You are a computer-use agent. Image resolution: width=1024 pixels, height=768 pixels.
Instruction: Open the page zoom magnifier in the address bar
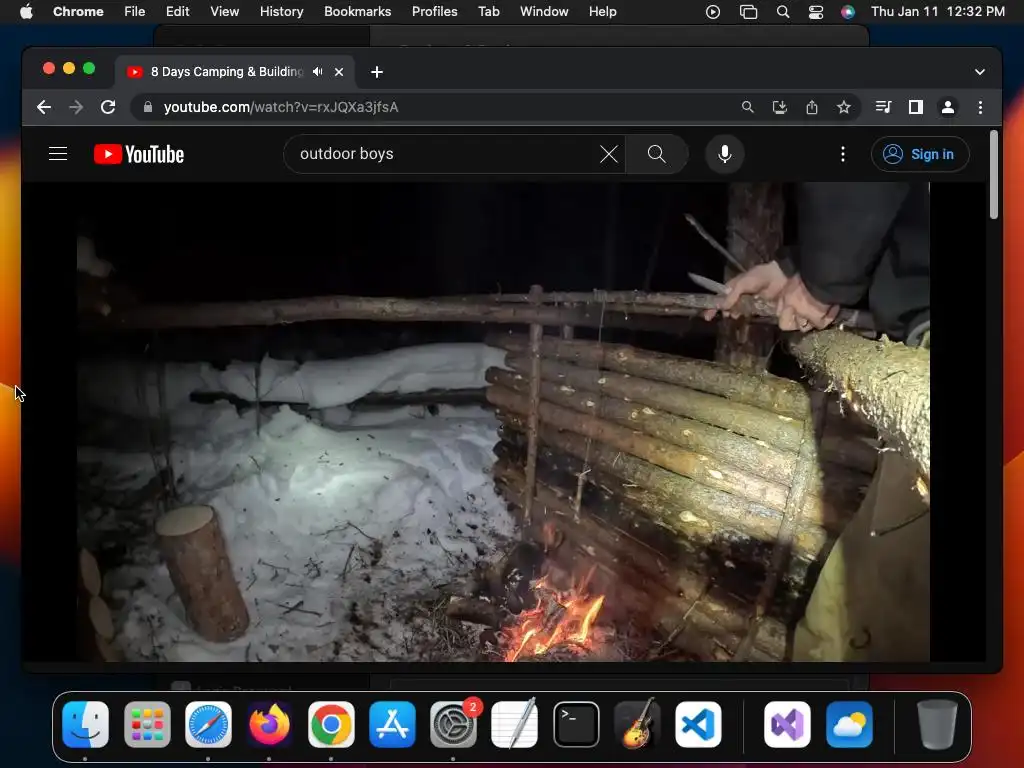(748, 107)
